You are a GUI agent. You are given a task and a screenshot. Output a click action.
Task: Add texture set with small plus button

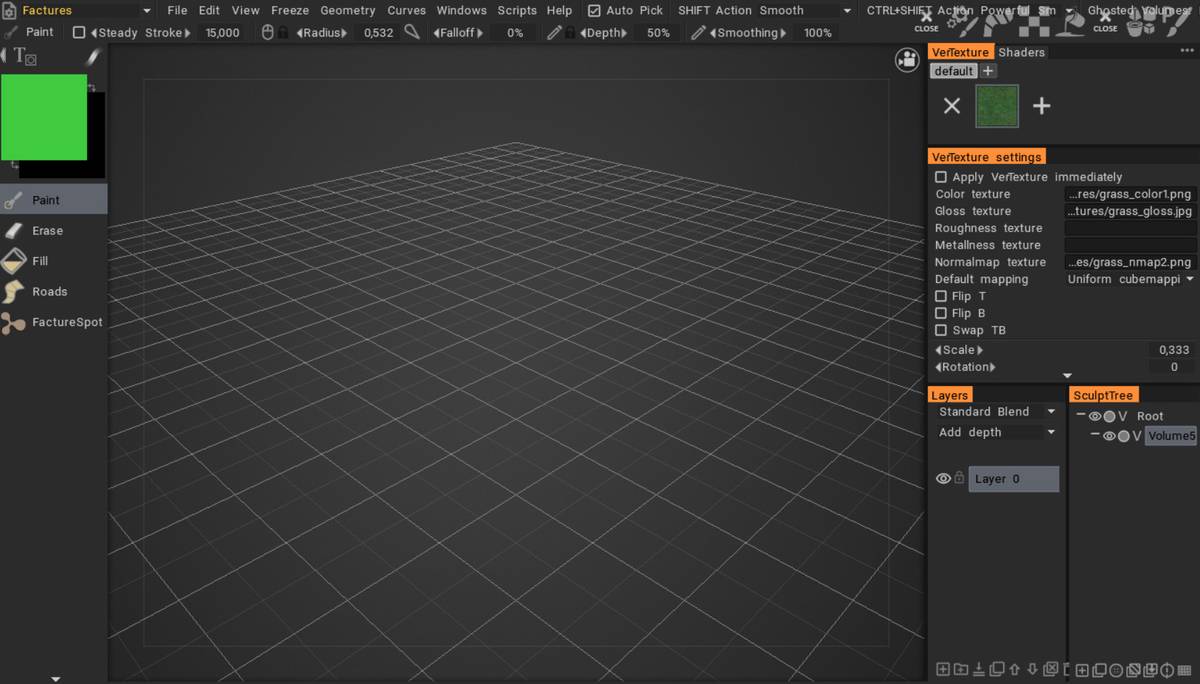[x=988, y=71]
